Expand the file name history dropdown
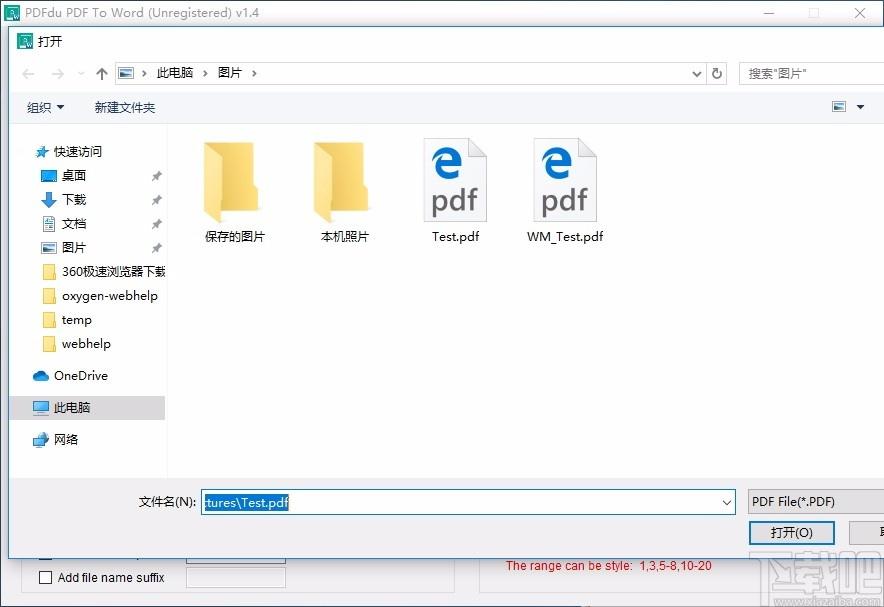Image resolution: width=884 pixels, height=607 pixels. (727, 502)
